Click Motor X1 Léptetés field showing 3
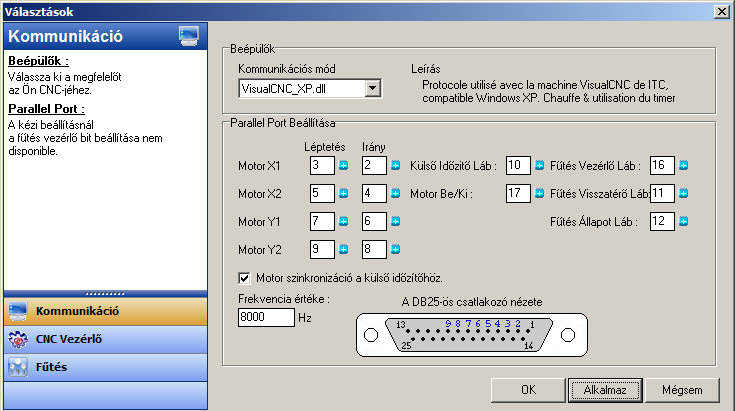The width and height of the screenshot is (735, 411). tap(322, 165)
